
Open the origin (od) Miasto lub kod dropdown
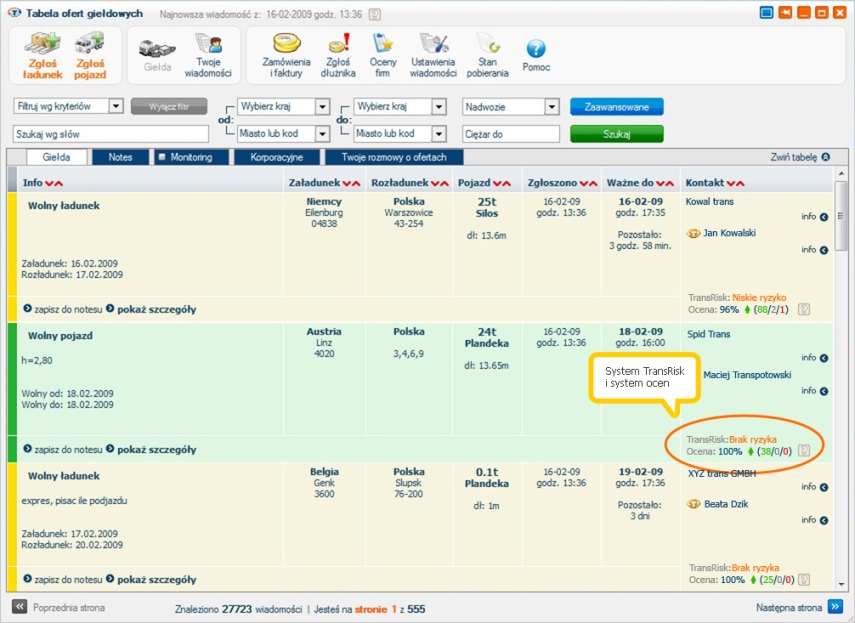[322, 134]
